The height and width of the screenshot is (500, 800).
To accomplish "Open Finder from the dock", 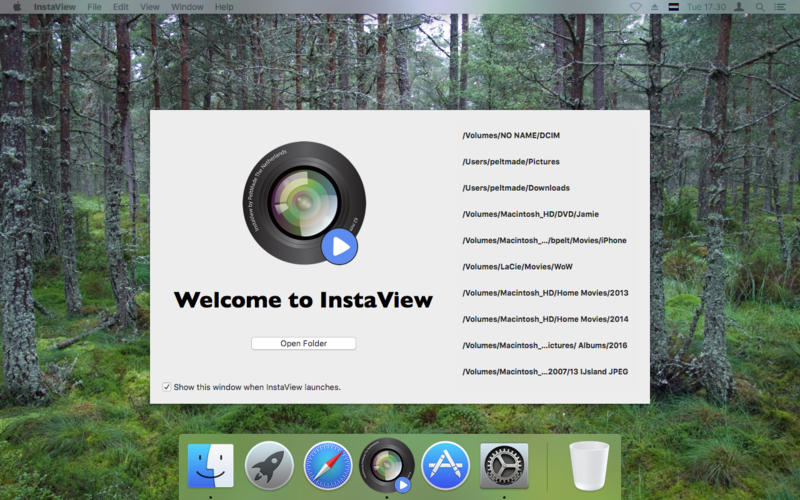I will (x=210, y=466).
